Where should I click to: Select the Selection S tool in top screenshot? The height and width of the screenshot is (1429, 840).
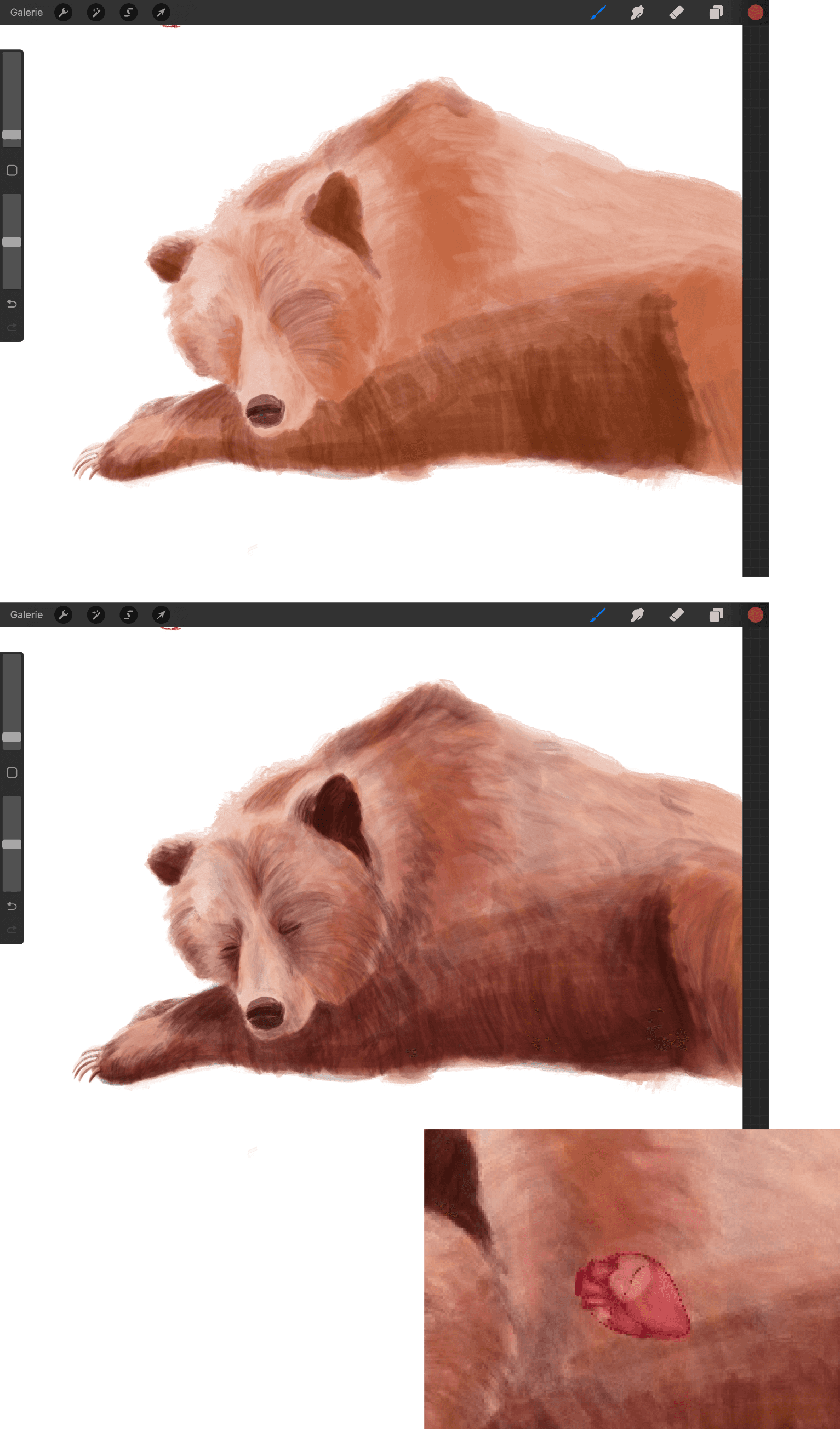point(129,13)
